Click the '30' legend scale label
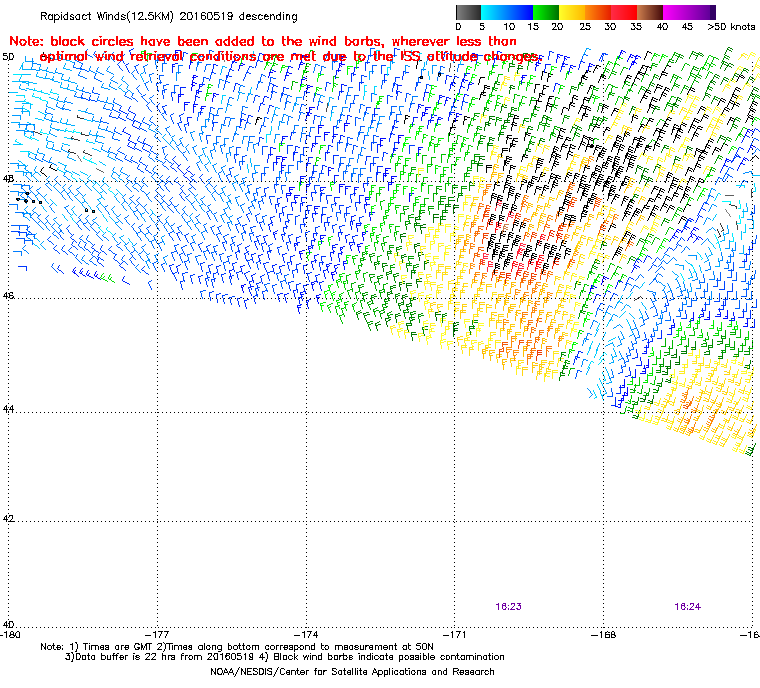 tap(610, 27)
